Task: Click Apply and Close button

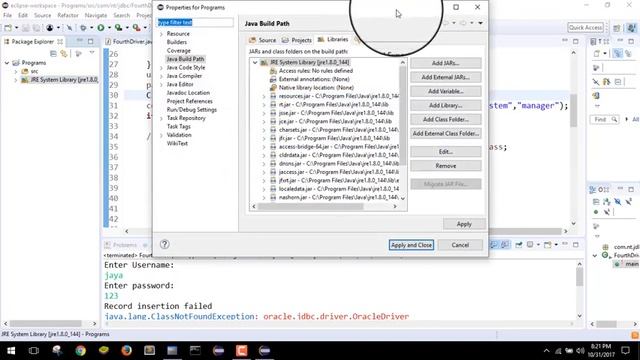Action: [411, 245]
